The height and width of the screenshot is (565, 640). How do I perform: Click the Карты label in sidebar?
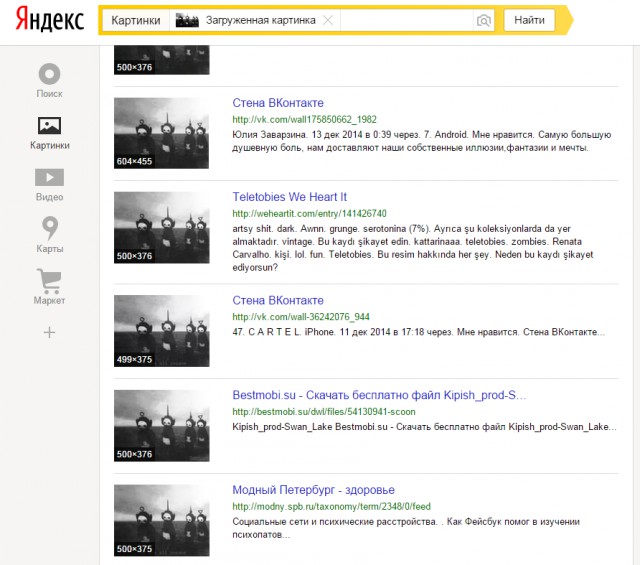point(49,249)
